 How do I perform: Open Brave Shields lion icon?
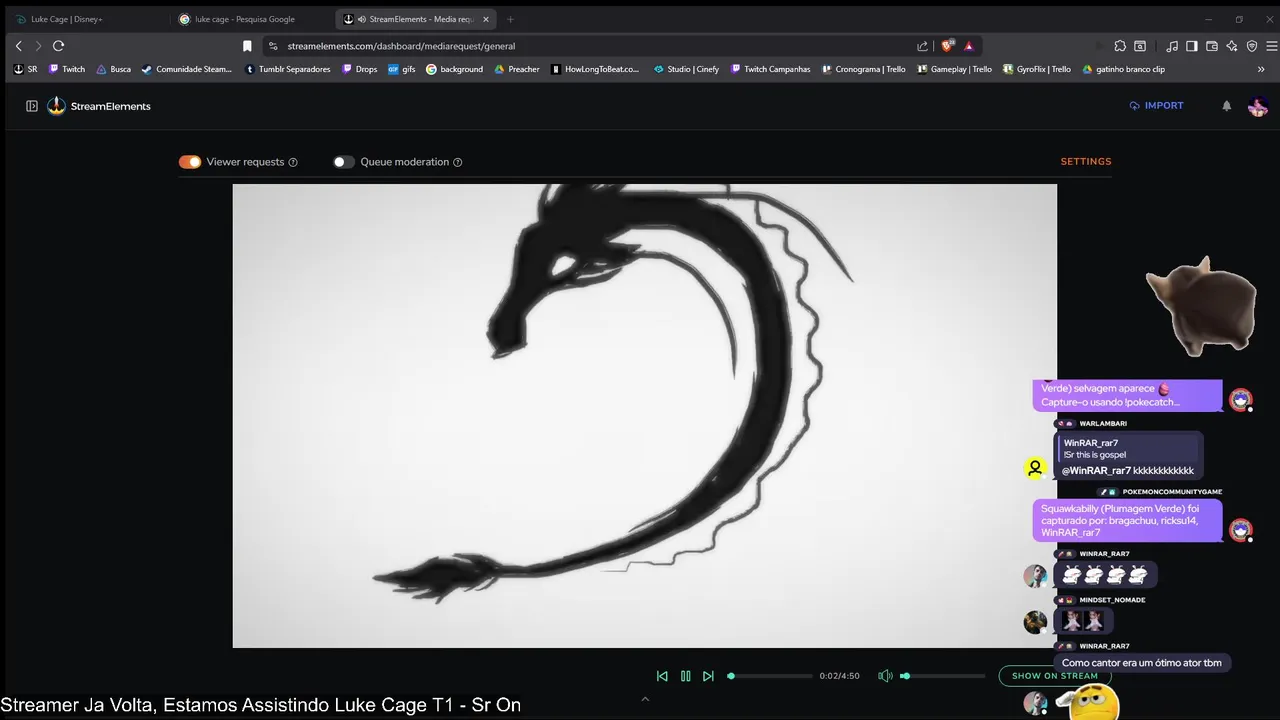[947, 46]
